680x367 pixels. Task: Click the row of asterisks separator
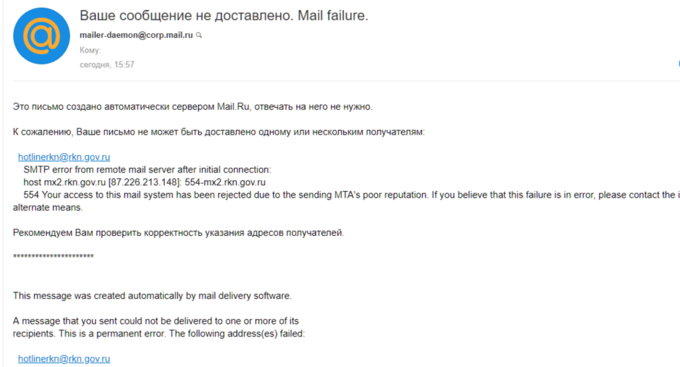tap(53, 257)
